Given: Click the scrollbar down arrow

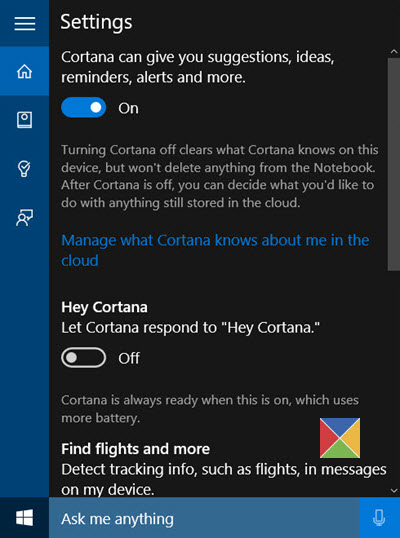Looking at the screenshot, I should (x=394, y=491).
